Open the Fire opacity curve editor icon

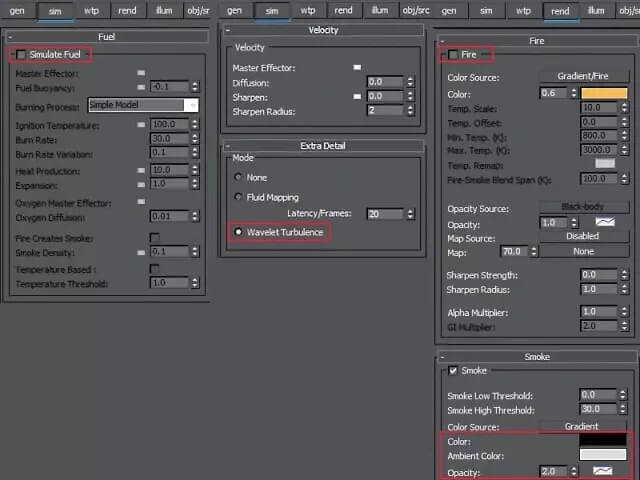point(604,222)
